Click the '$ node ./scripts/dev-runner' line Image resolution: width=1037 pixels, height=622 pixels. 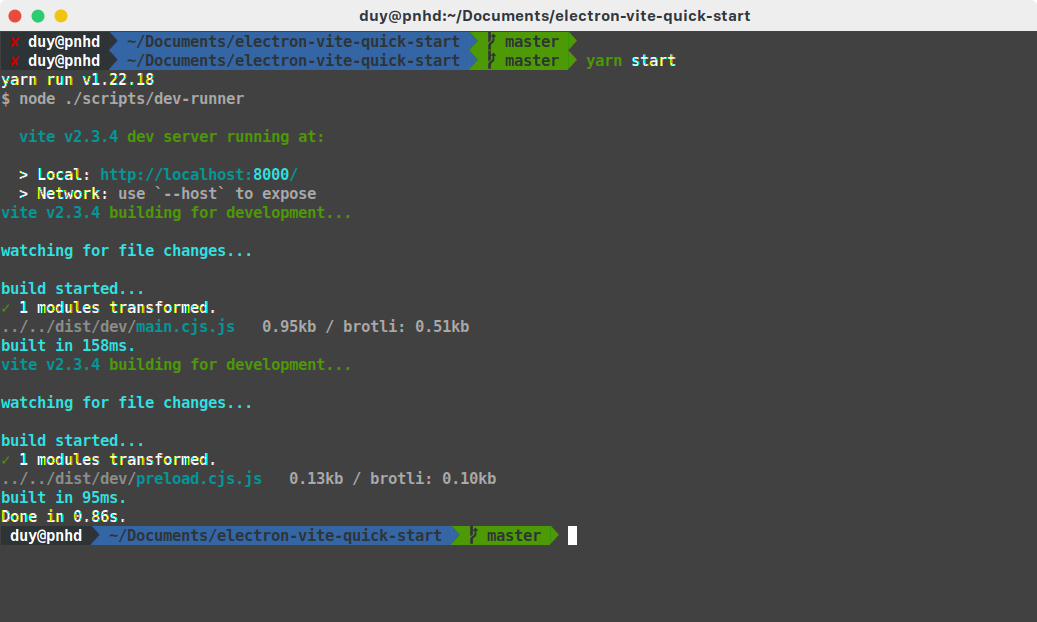point(123,99)
